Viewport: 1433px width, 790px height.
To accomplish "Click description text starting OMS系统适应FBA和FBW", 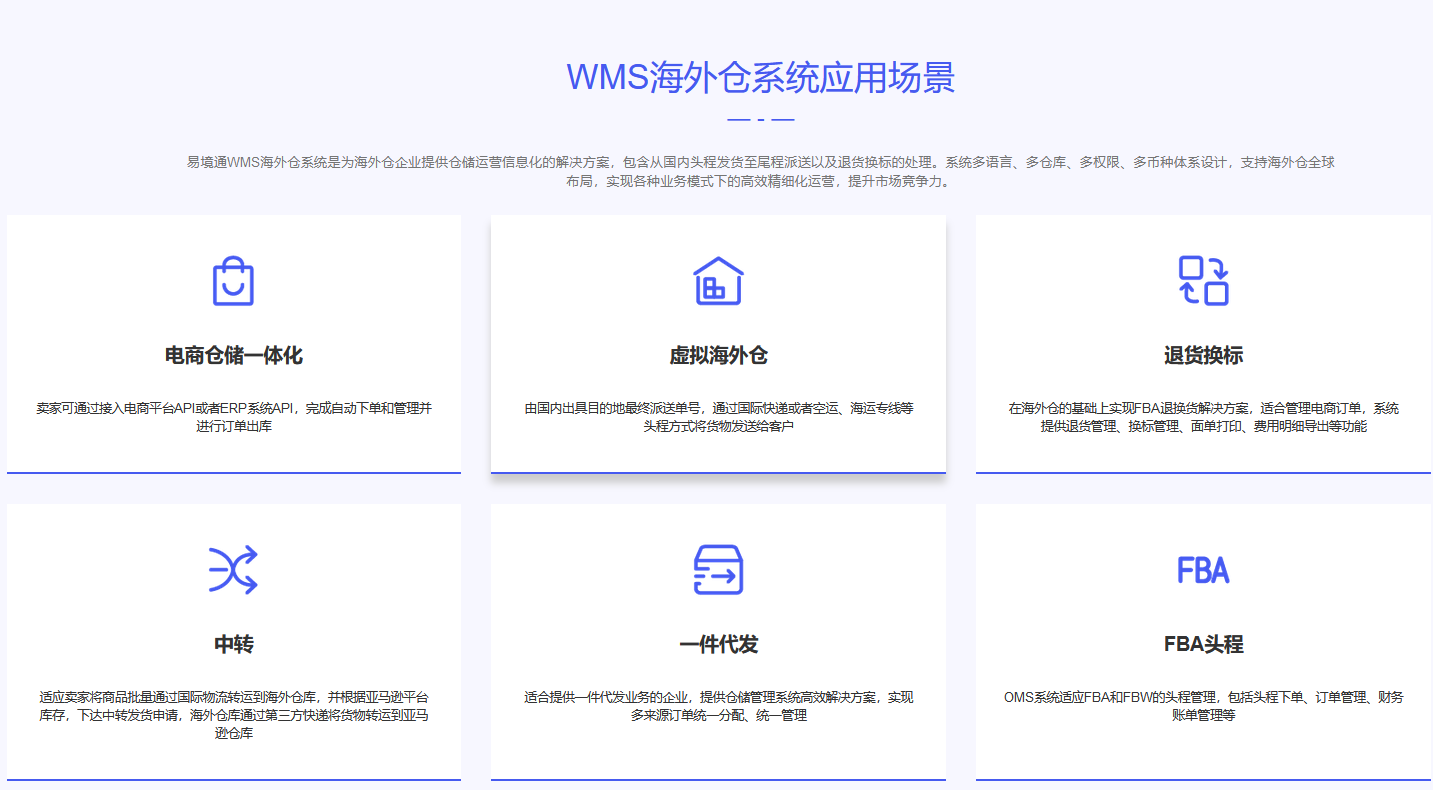I will pyautogui.click(x=1203, y=706).
